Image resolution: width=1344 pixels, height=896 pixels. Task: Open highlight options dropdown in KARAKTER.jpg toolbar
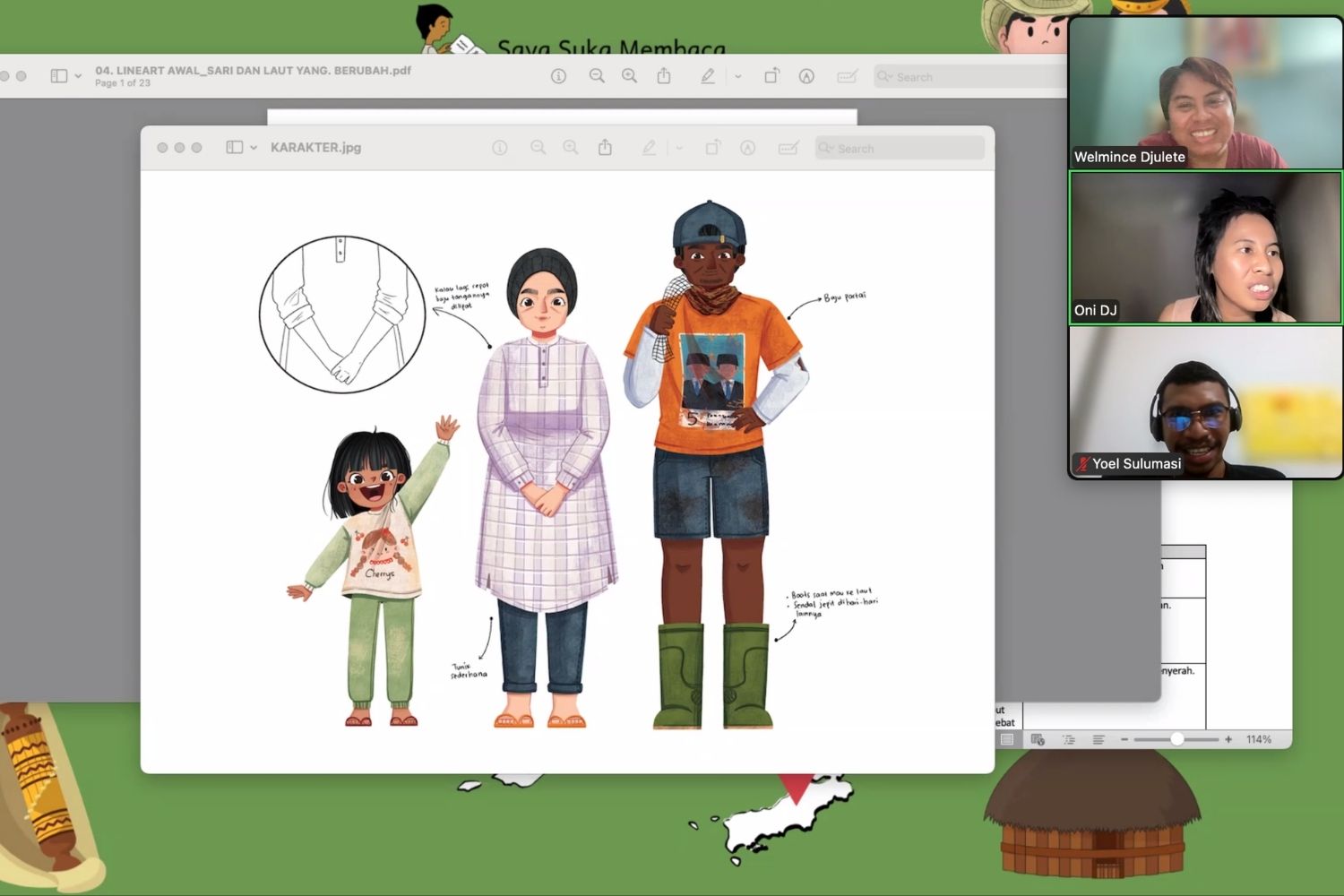coord(679,148)
